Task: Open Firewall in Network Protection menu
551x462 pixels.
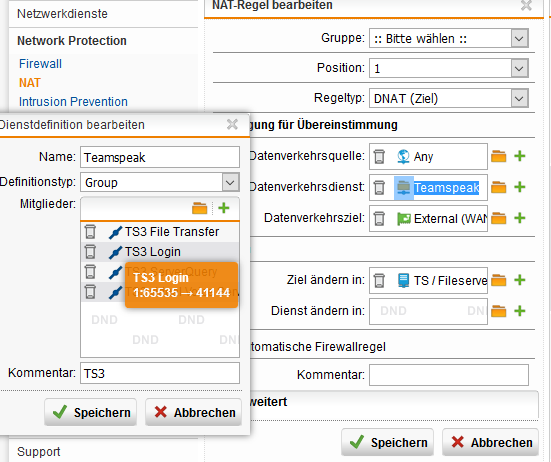Action: click(40, 64)
